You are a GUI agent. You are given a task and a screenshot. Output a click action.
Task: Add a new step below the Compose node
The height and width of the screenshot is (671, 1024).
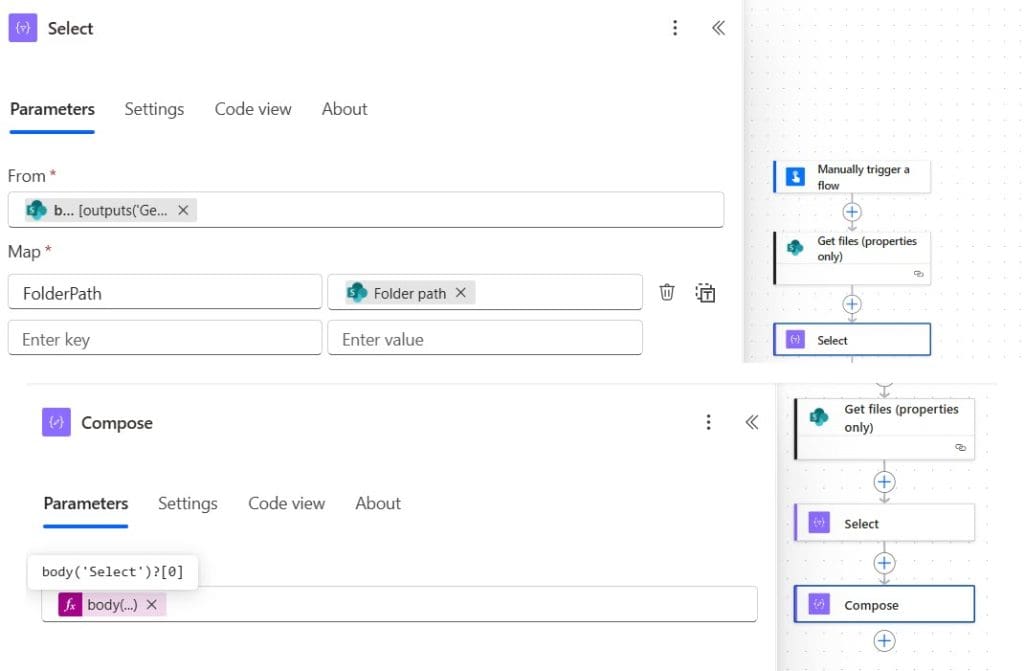point(884,641)
